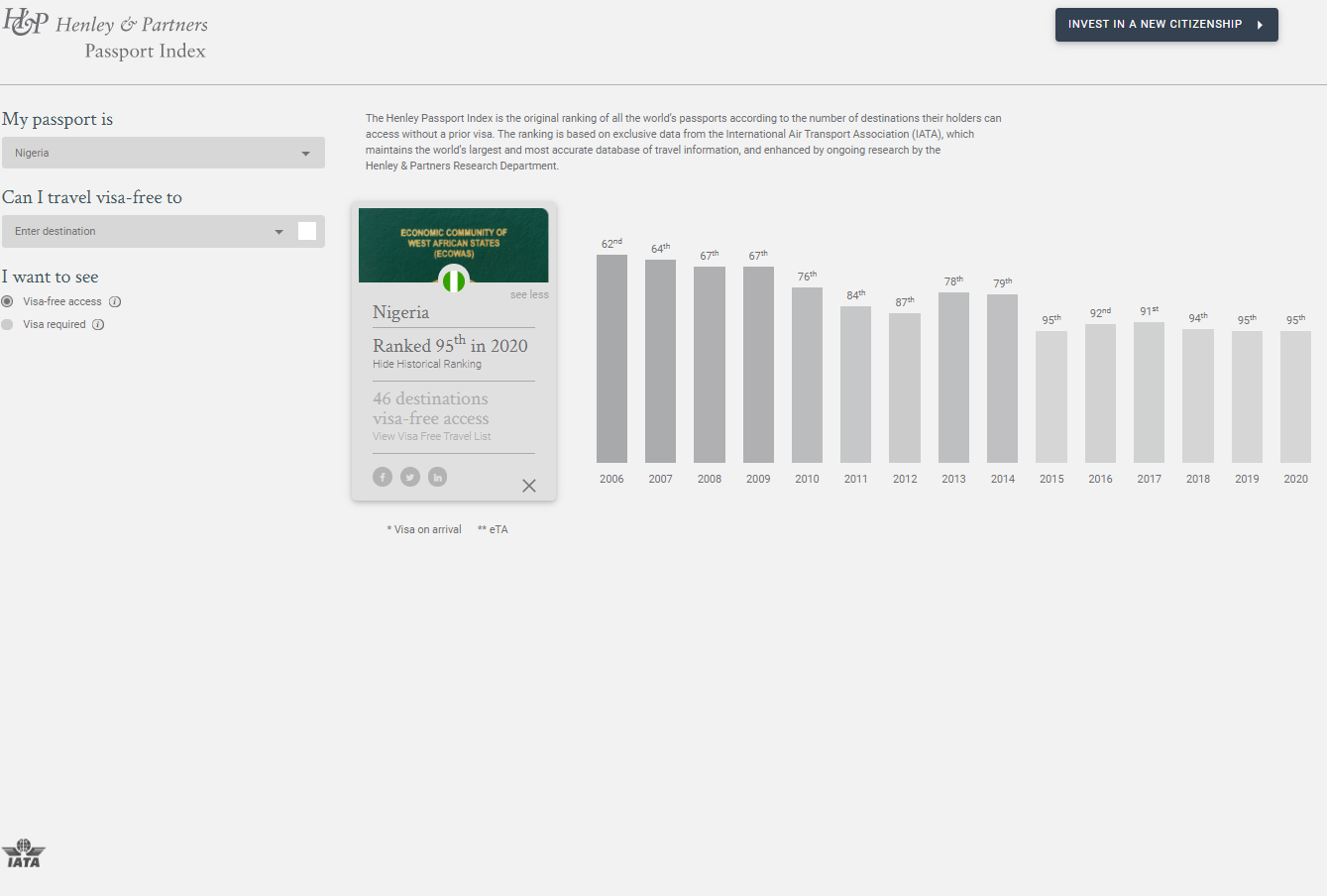This screenshot has width=1327, height=896.
Task: Click the 2018 bar ranked 94th
Action: (x=1198, y=395)
